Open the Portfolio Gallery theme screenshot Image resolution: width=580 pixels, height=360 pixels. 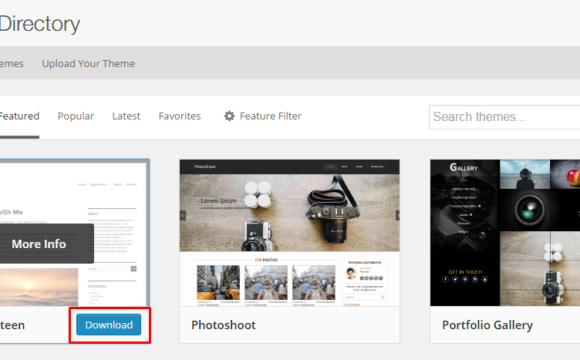[x=505, y=233]
